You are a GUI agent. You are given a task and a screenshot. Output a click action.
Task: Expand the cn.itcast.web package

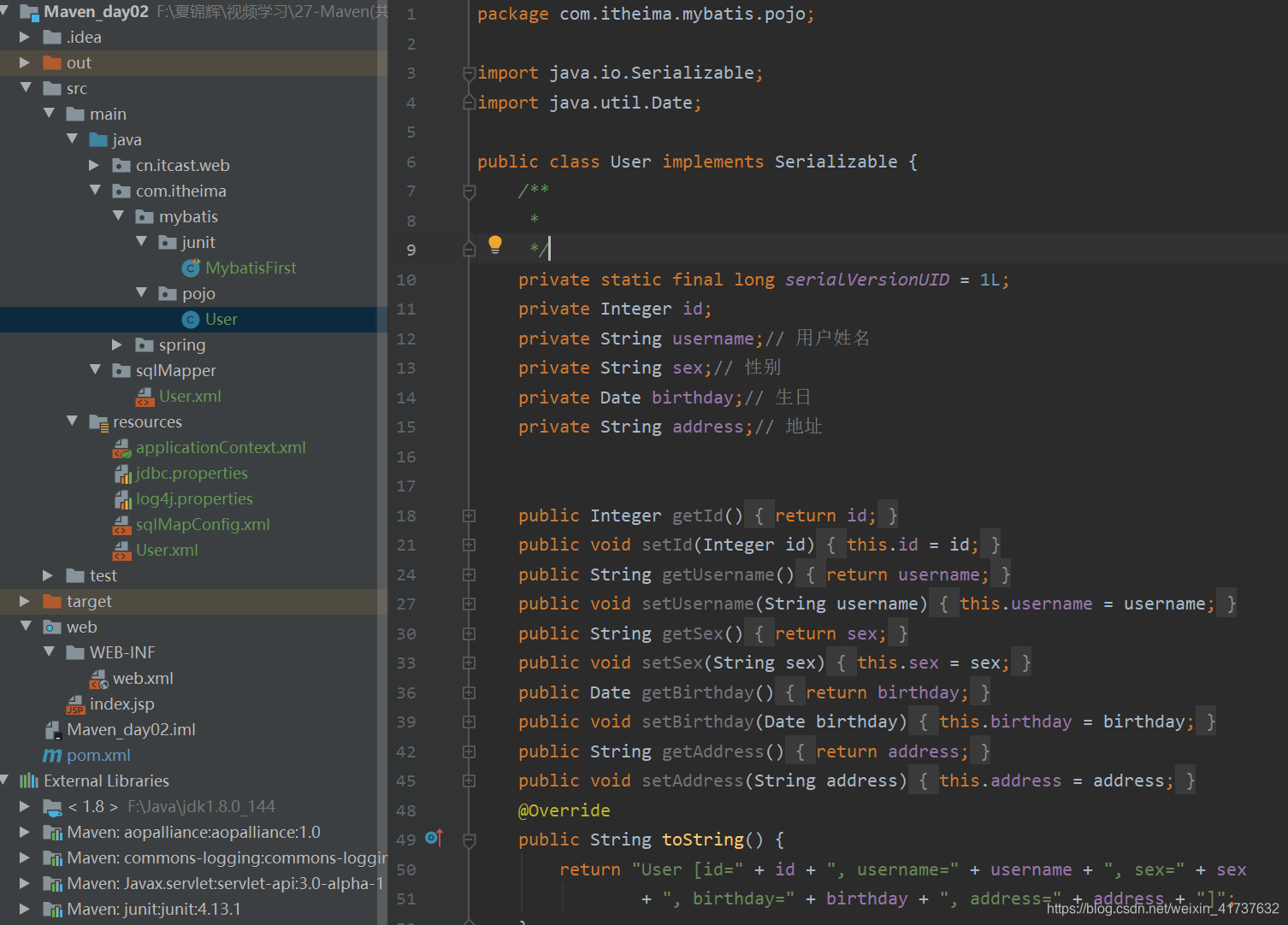click(x=94, y=165)
